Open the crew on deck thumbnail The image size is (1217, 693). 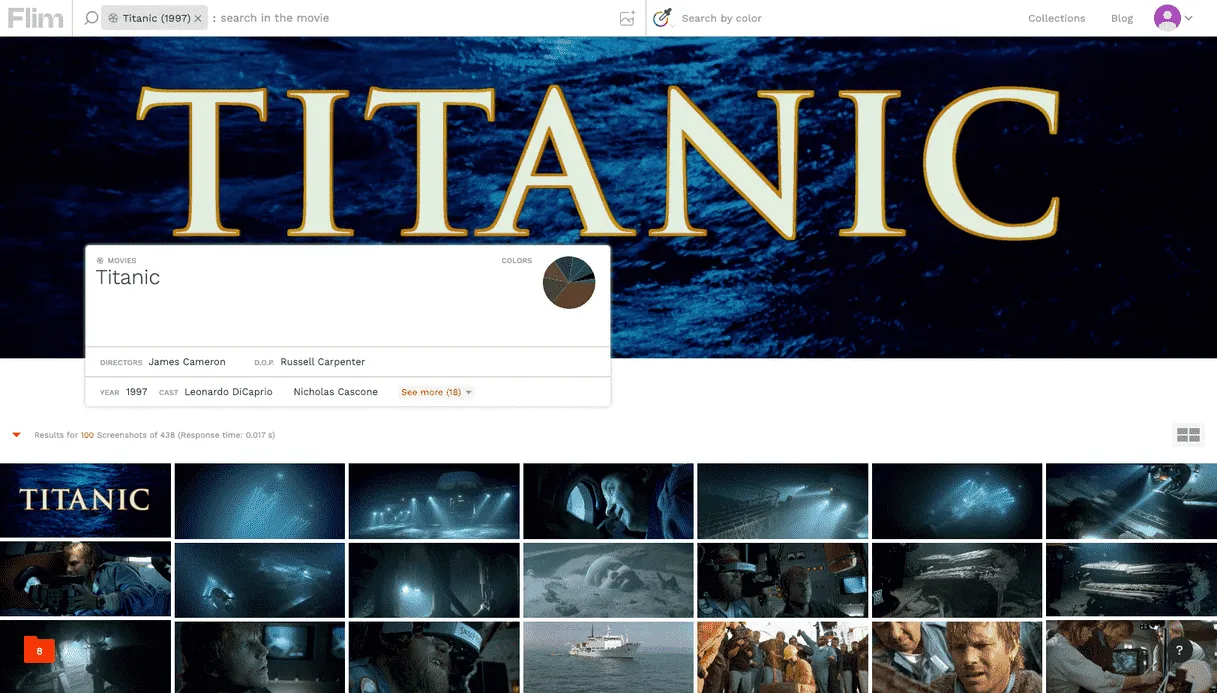point(782,657)
